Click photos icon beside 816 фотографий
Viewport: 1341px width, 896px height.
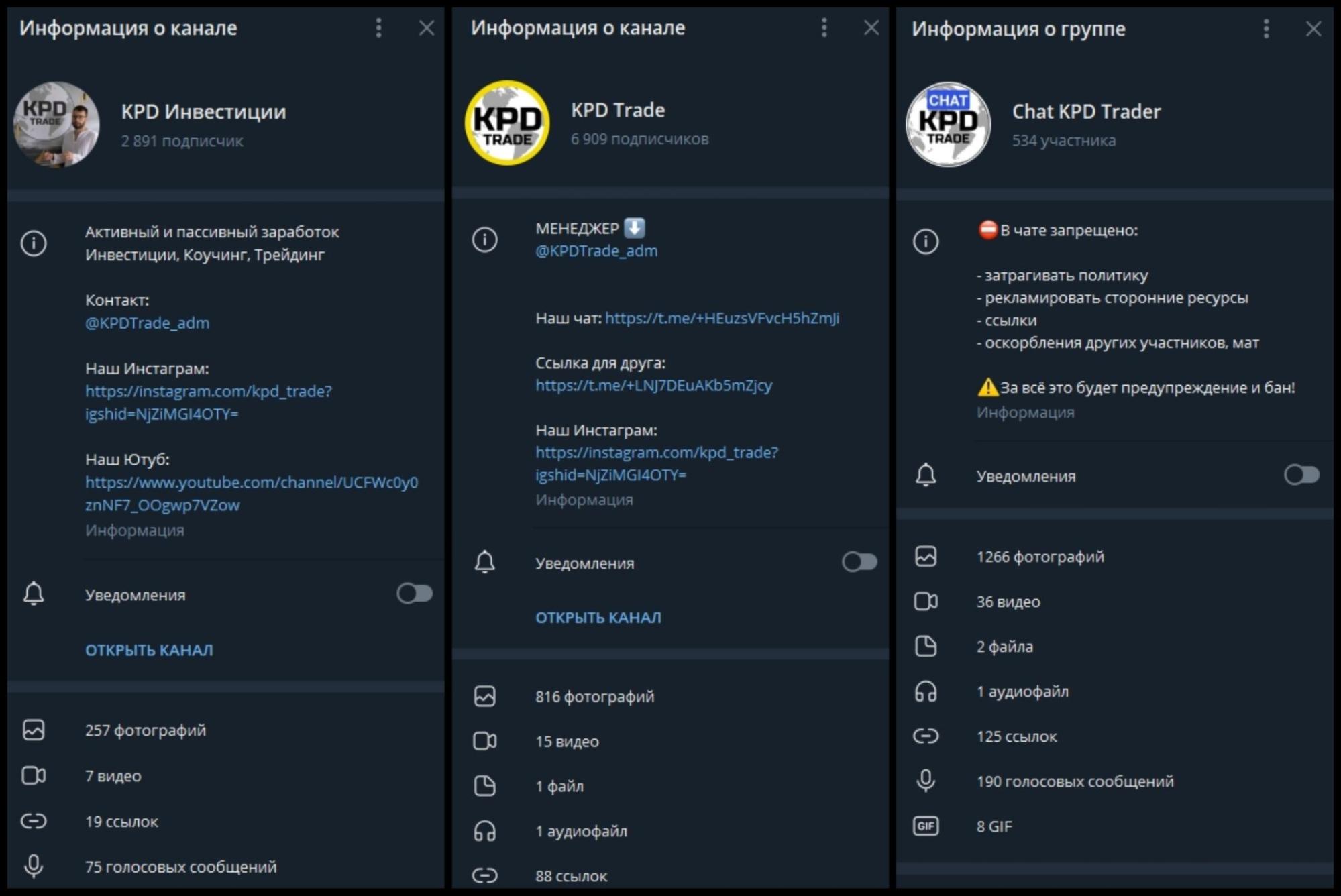click(484, 696)
